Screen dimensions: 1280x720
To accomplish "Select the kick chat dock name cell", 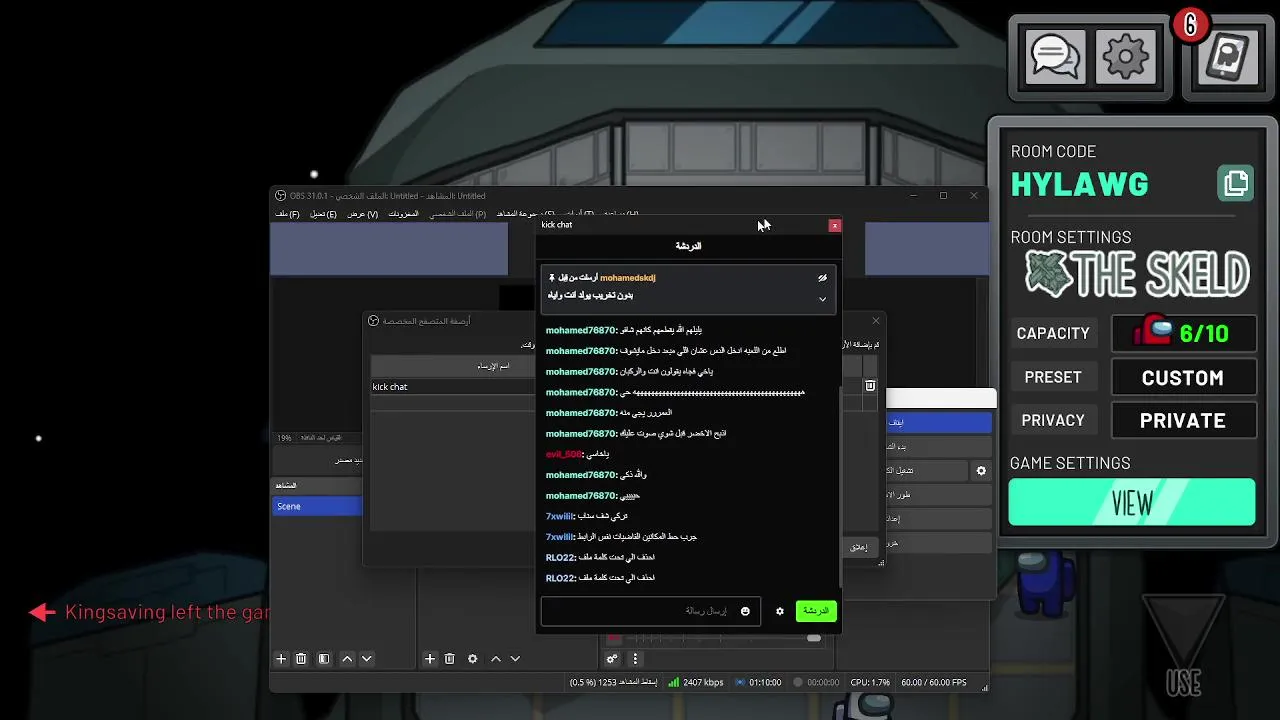I will (453, 387).
